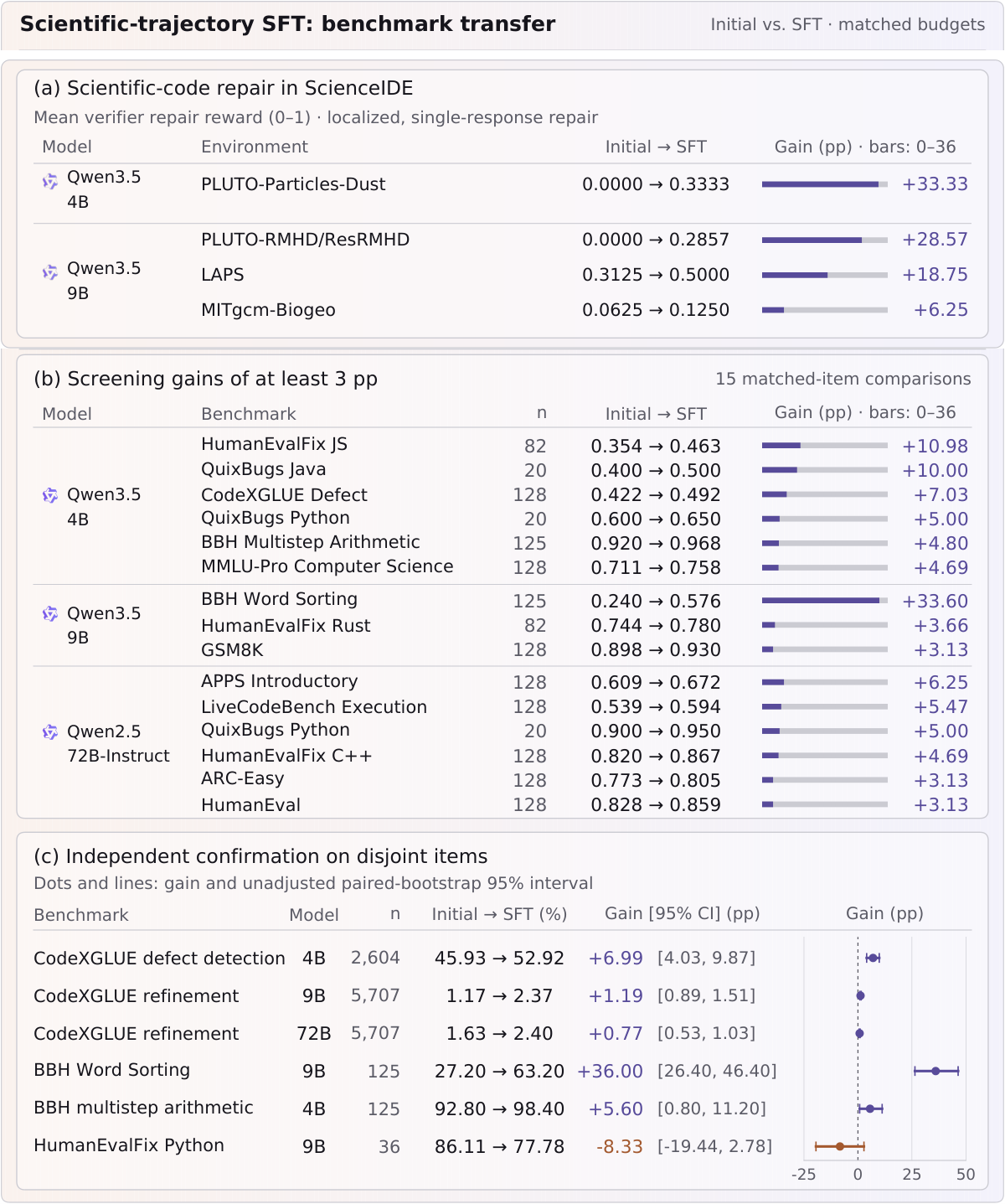This screenshot has height=1204, width=1005.
Task: Select the '0.3125 → 0.5000' score cell
Action: click(x=656, y=275)
